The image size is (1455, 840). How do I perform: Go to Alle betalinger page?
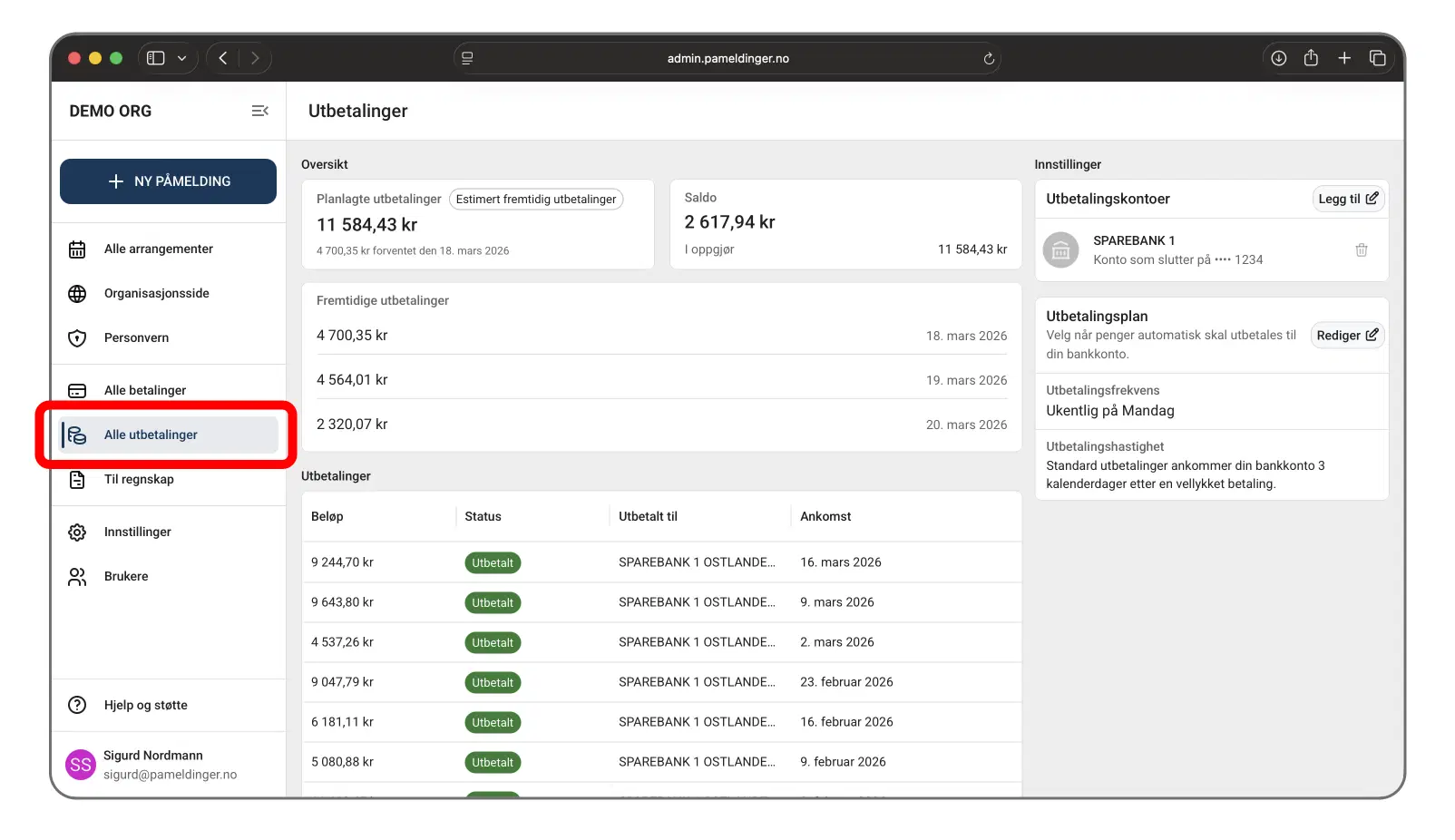(x=145, y=390)
